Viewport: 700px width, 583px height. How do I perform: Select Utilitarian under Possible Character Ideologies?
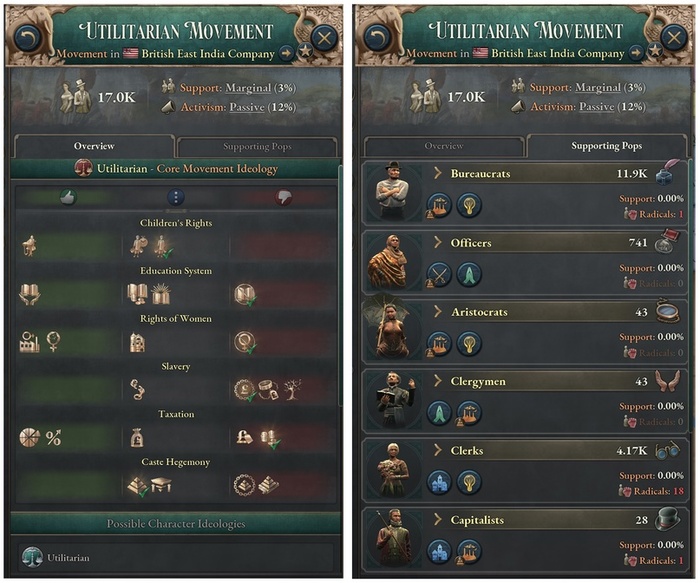click(68, 558)
